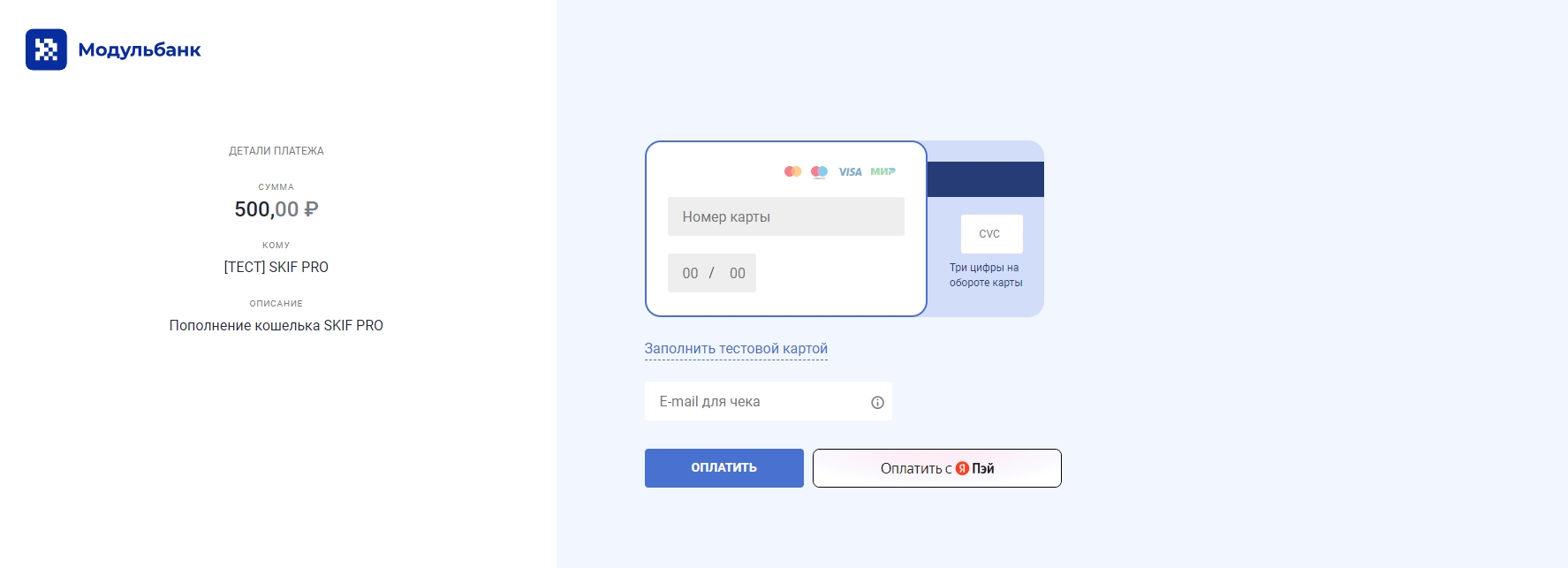Click the MIR payment system logo
Image resolution: width=1568 pixels, height=568 pixels.
tap(882, 171)
